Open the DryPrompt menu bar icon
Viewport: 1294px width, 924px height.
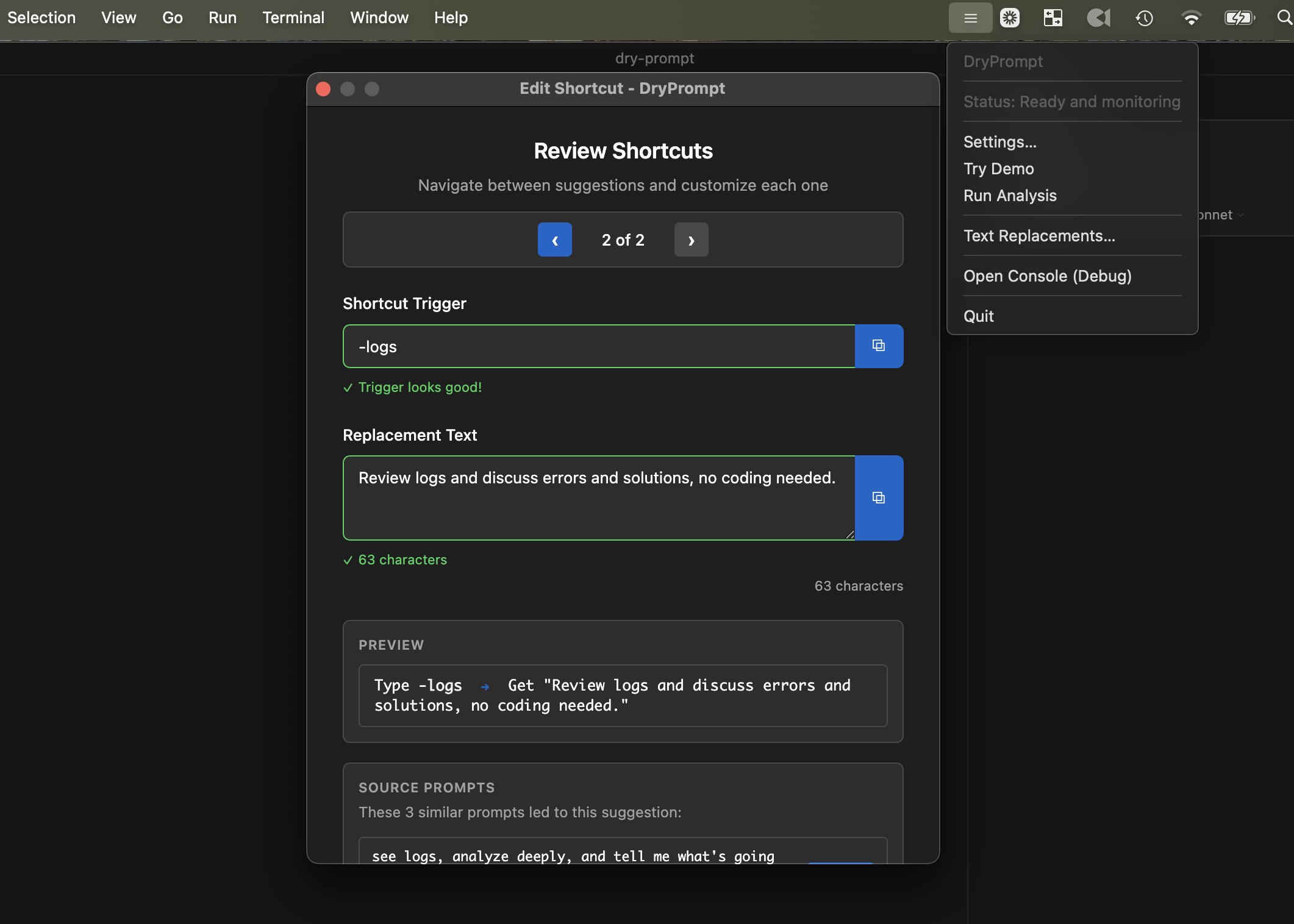coord(970,18)
